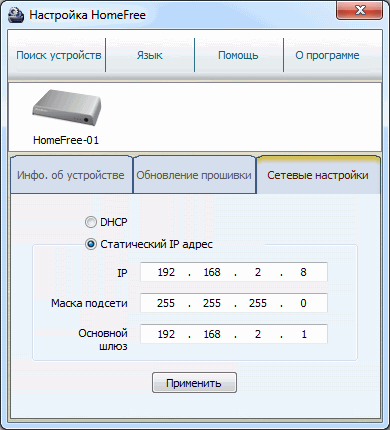Click IP address first octet 192
The width and height of the screenshot is (390, 430).
tap(166, 272)
